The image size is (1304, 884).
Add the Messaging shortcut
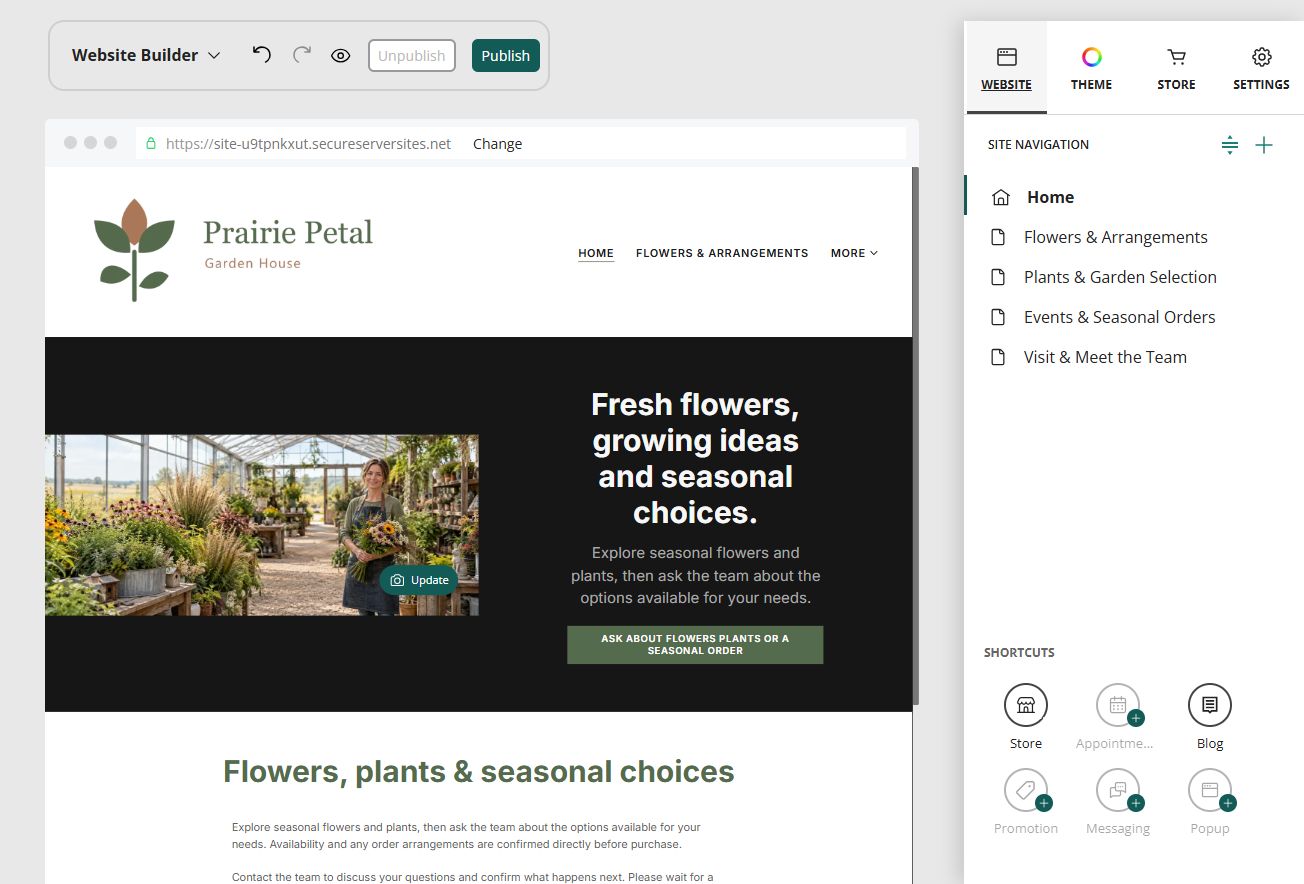(1118, 790)
